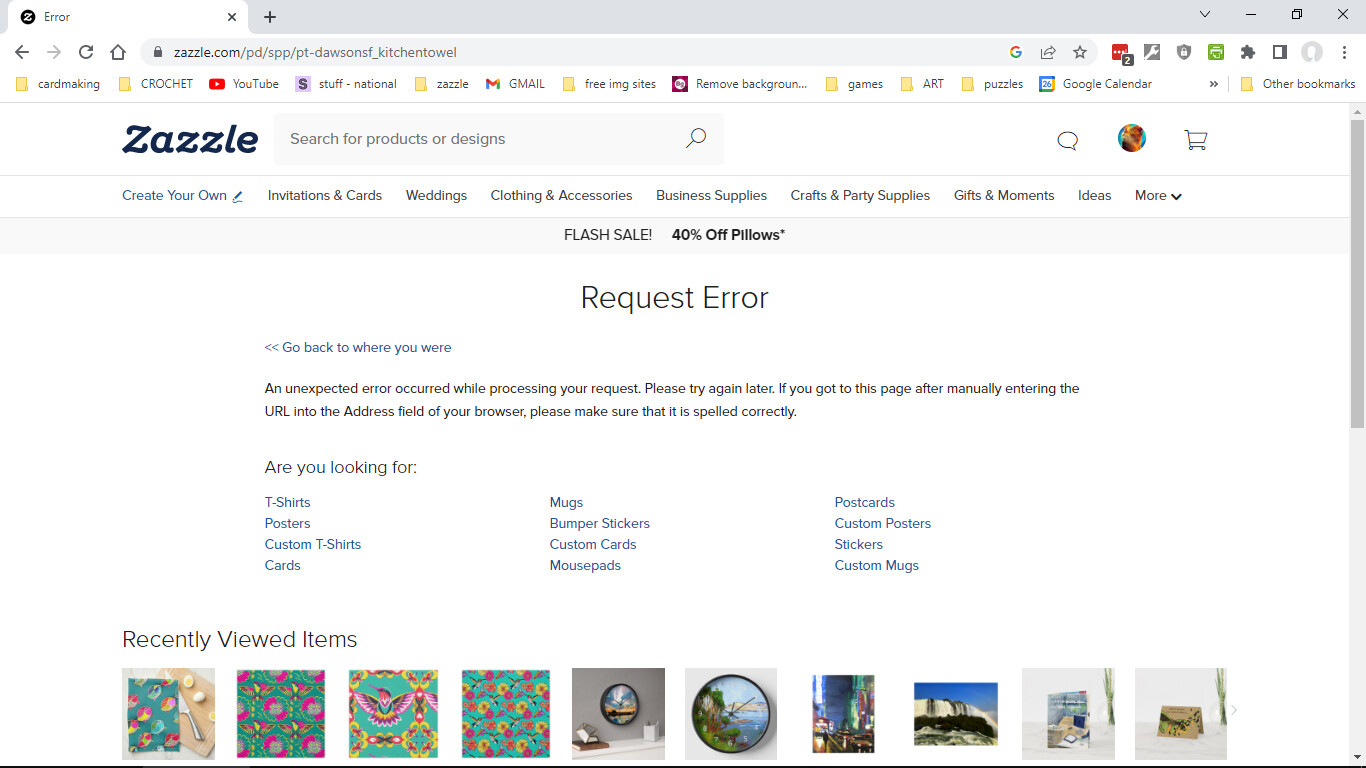This screenshot has height=768, width=1366.
Task: Click the Postcards link
Action: [865, 503]
